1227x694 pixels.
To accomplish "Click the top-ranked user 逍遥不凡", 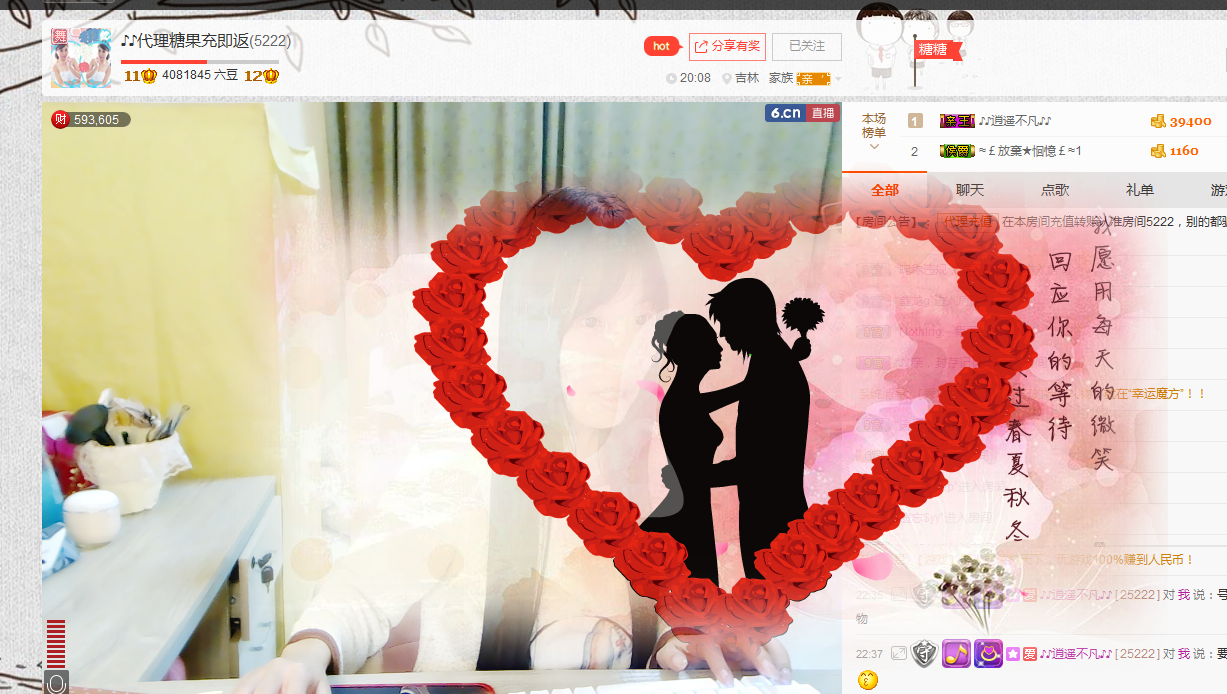I will pyautogui.click(x=1014, y=121).
